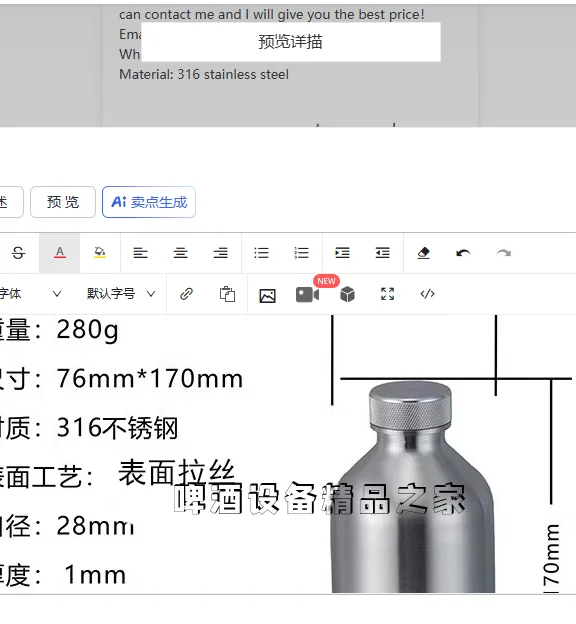Insert an image into the editor
576x624 pixels.
(267, 296)
